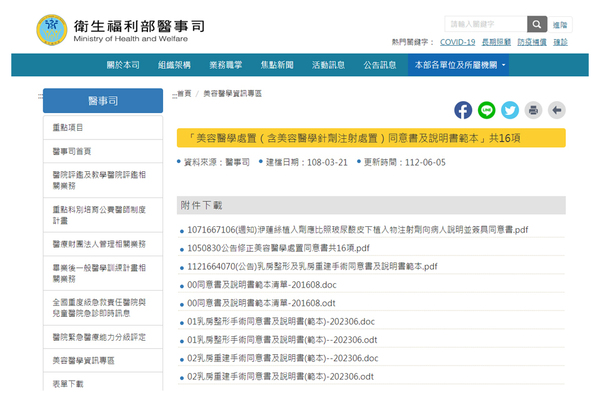Go back using the arrow icon
Image resolution: width=600 pixels, height=400 pixels.
pos(556,110)
